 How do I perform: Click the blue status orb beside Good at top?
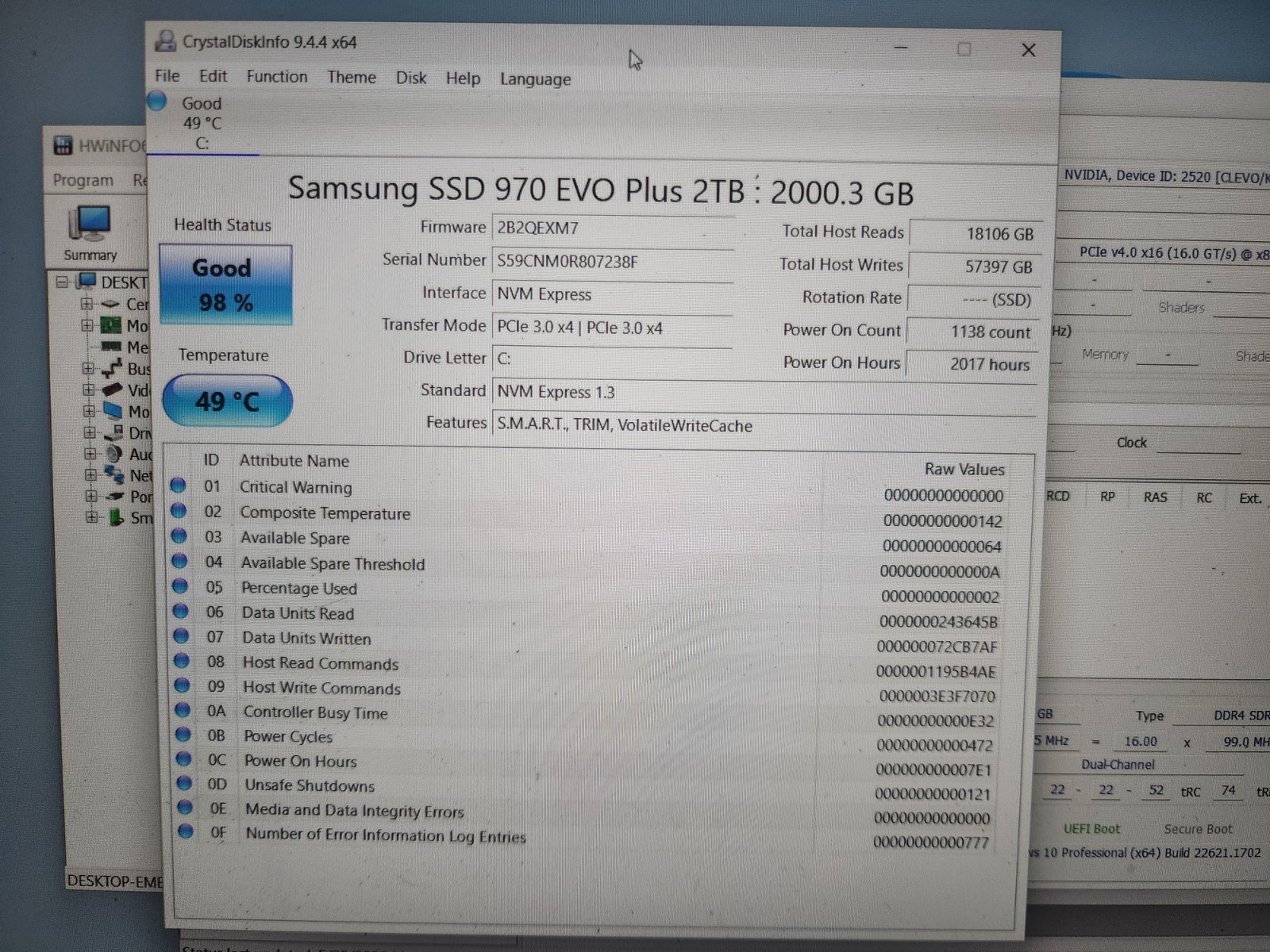pos(157,101)
